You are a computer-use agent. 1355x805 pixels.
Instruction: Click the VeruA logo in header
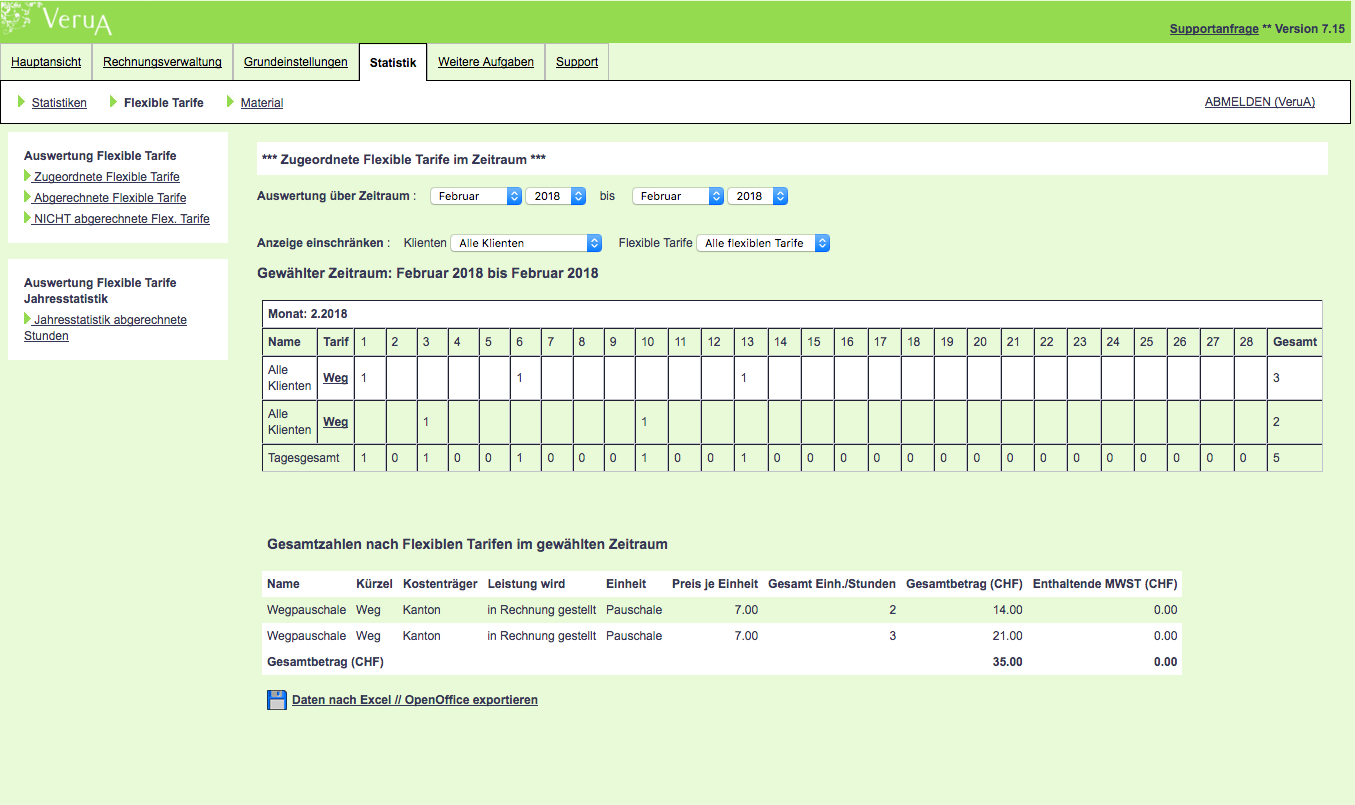pyautogui.click(x=75, y=19)
